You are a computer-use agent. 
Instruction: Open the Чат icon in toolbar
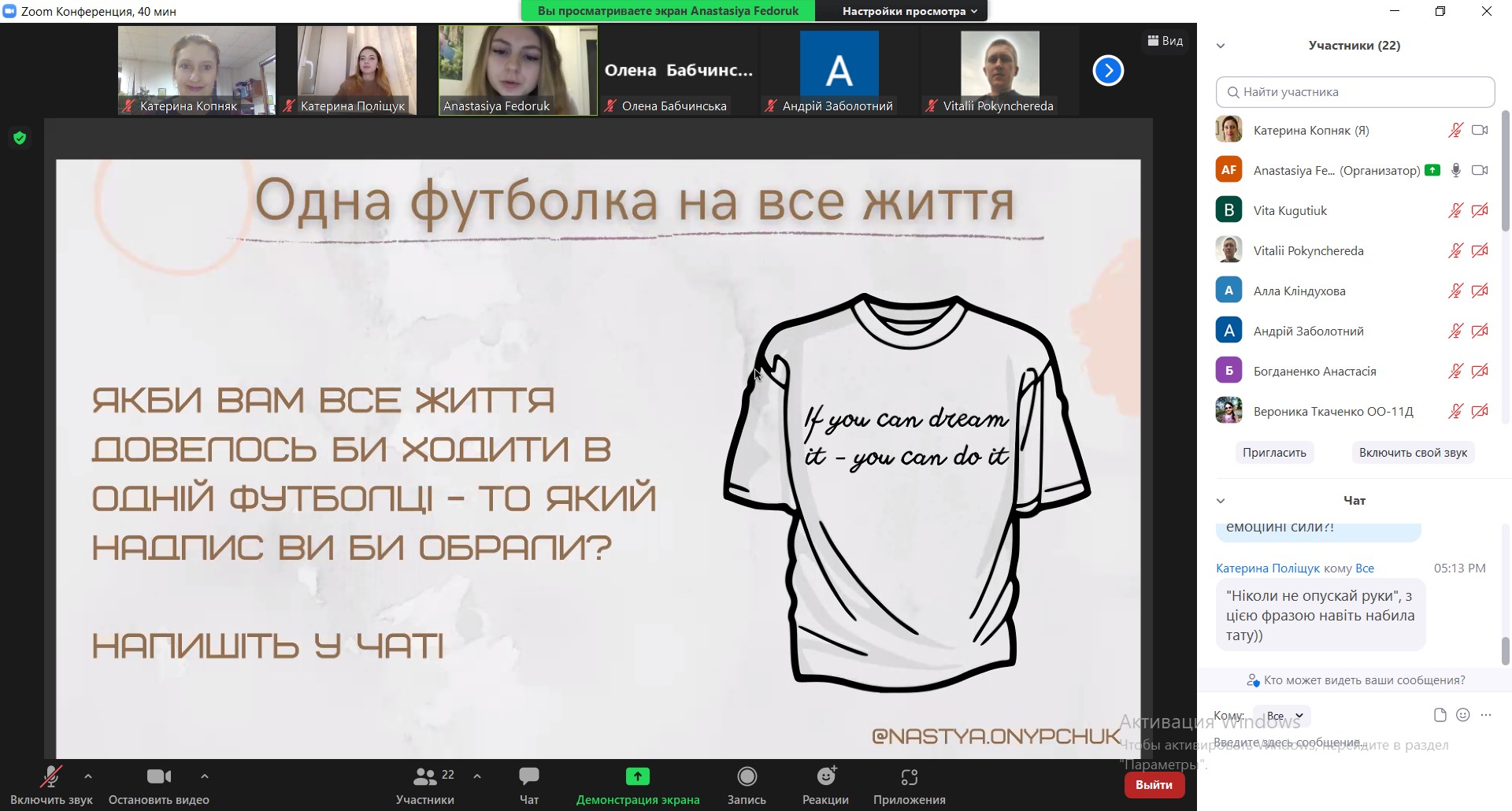(529, 777)
